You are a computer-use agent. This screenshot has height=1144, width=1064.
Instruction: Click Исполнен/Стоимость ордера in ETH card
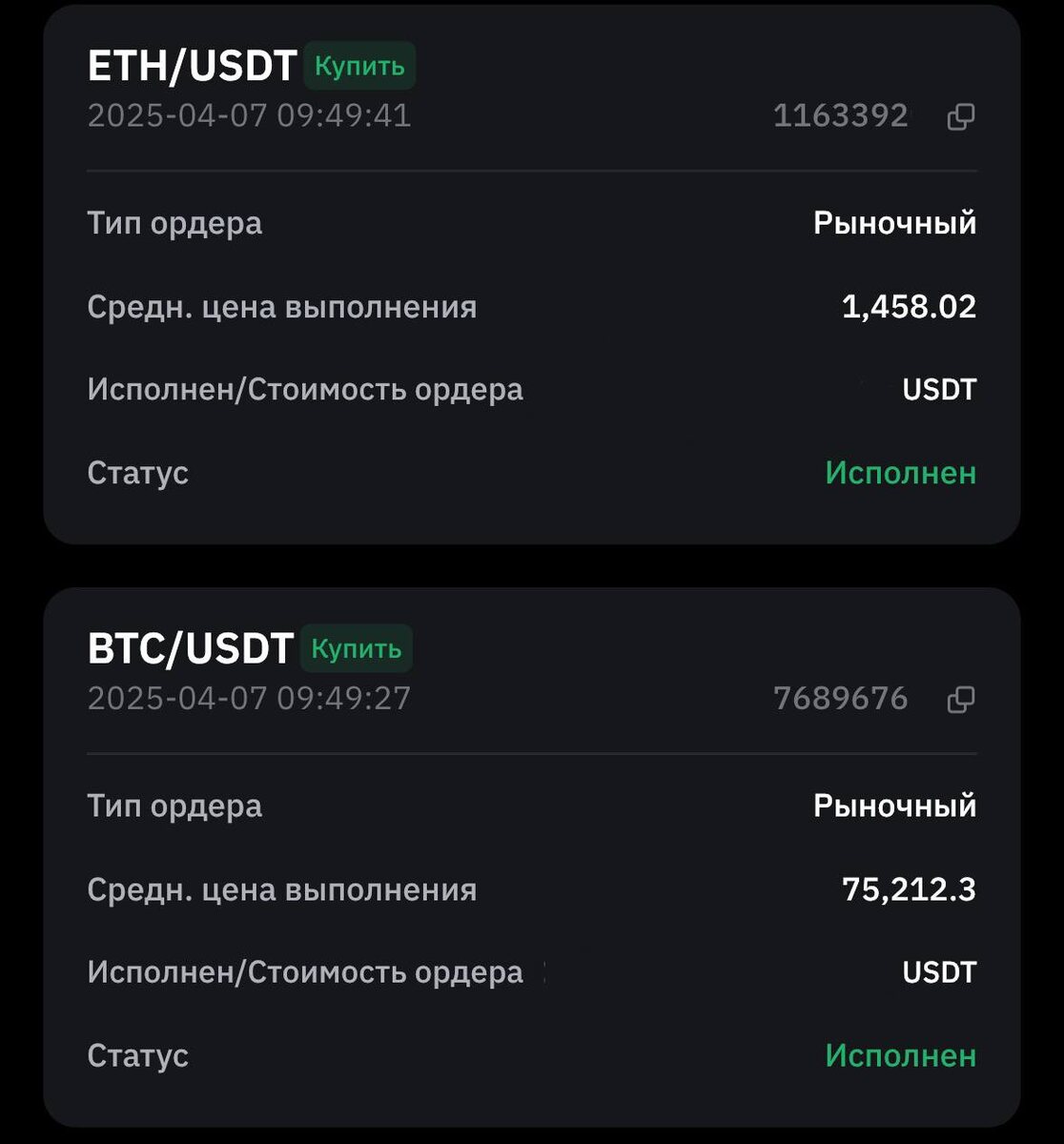pos(305,390)
